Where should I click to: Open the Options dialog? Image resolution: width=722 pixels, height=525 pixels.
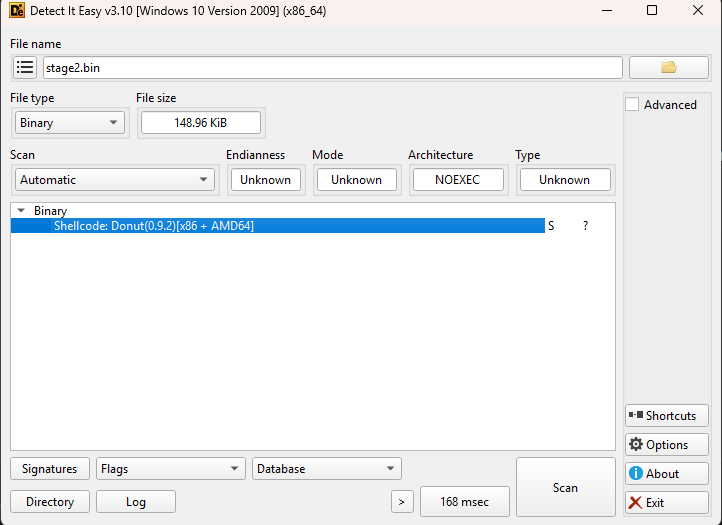[667, 445]
